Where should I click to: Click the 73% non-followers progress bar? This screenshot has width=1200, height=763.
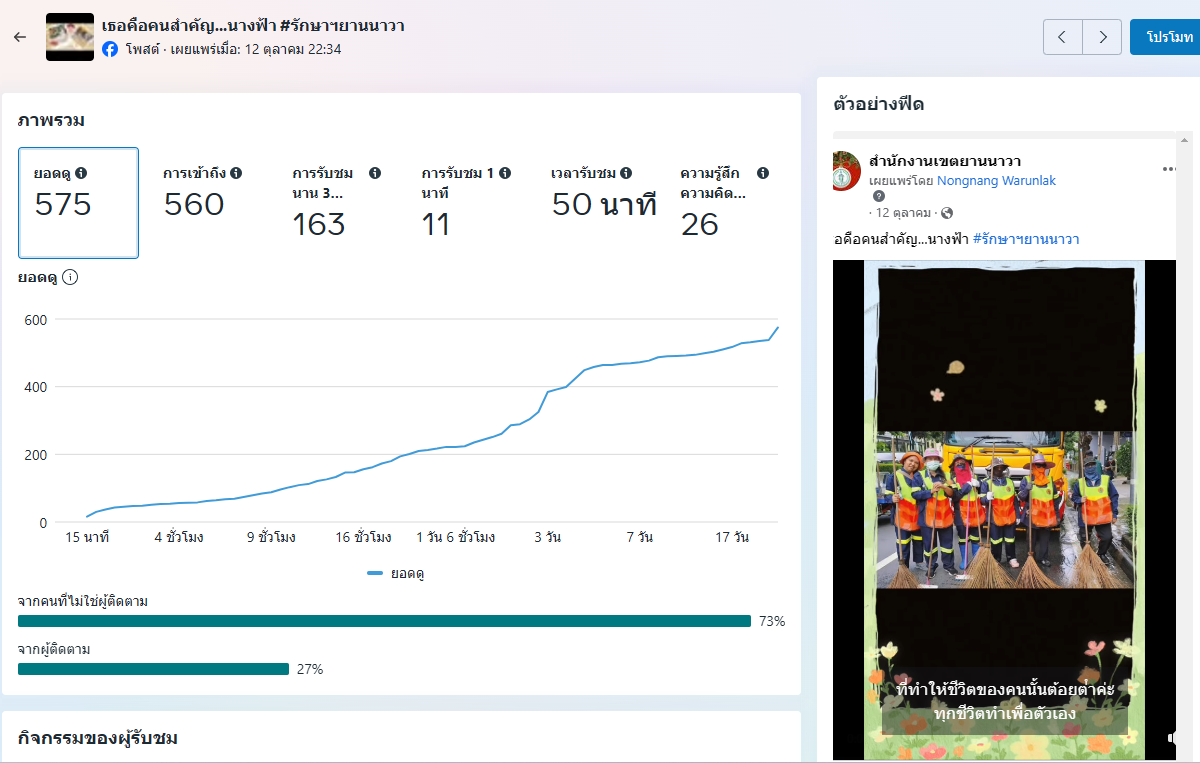384,621
